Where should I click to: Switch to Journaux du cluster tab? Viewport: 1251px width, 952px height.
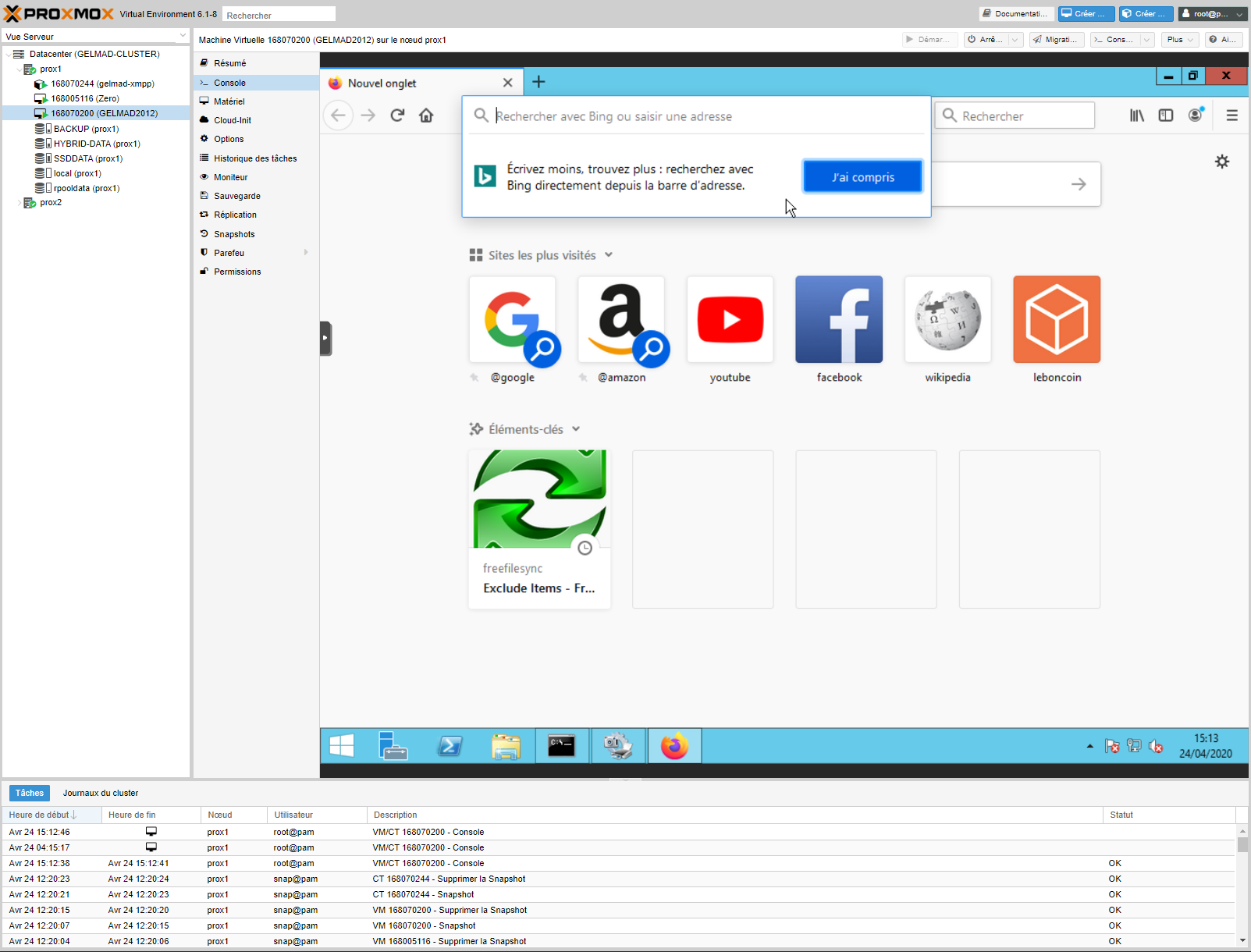(x=101, y=793)
